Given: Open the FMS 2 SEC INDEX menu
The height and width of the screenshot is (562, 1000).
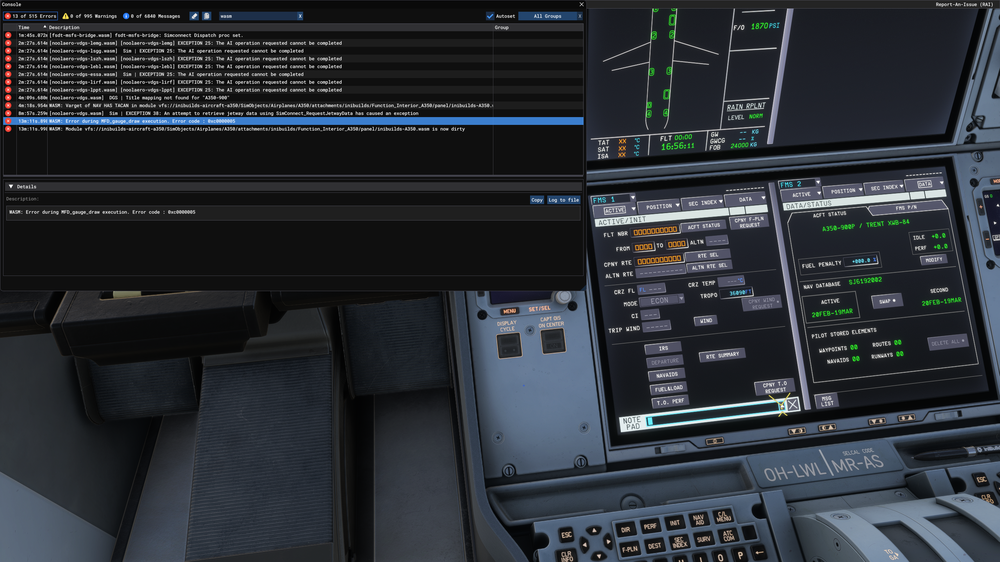Looking at the screenshot, I should pyautogui.click(x=884, y=189).
